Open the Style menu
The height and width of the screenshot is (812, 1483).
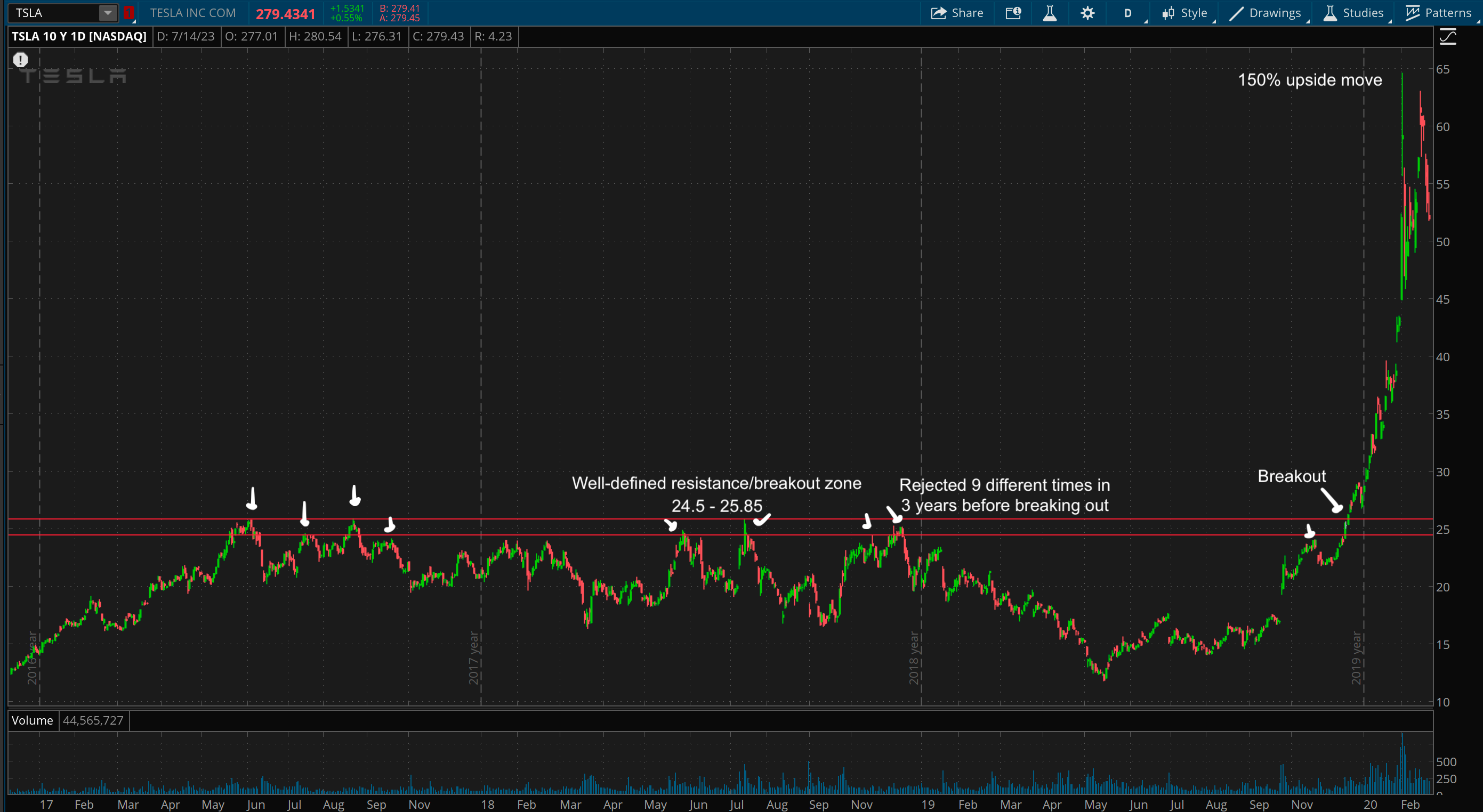tap(1186, 13)
